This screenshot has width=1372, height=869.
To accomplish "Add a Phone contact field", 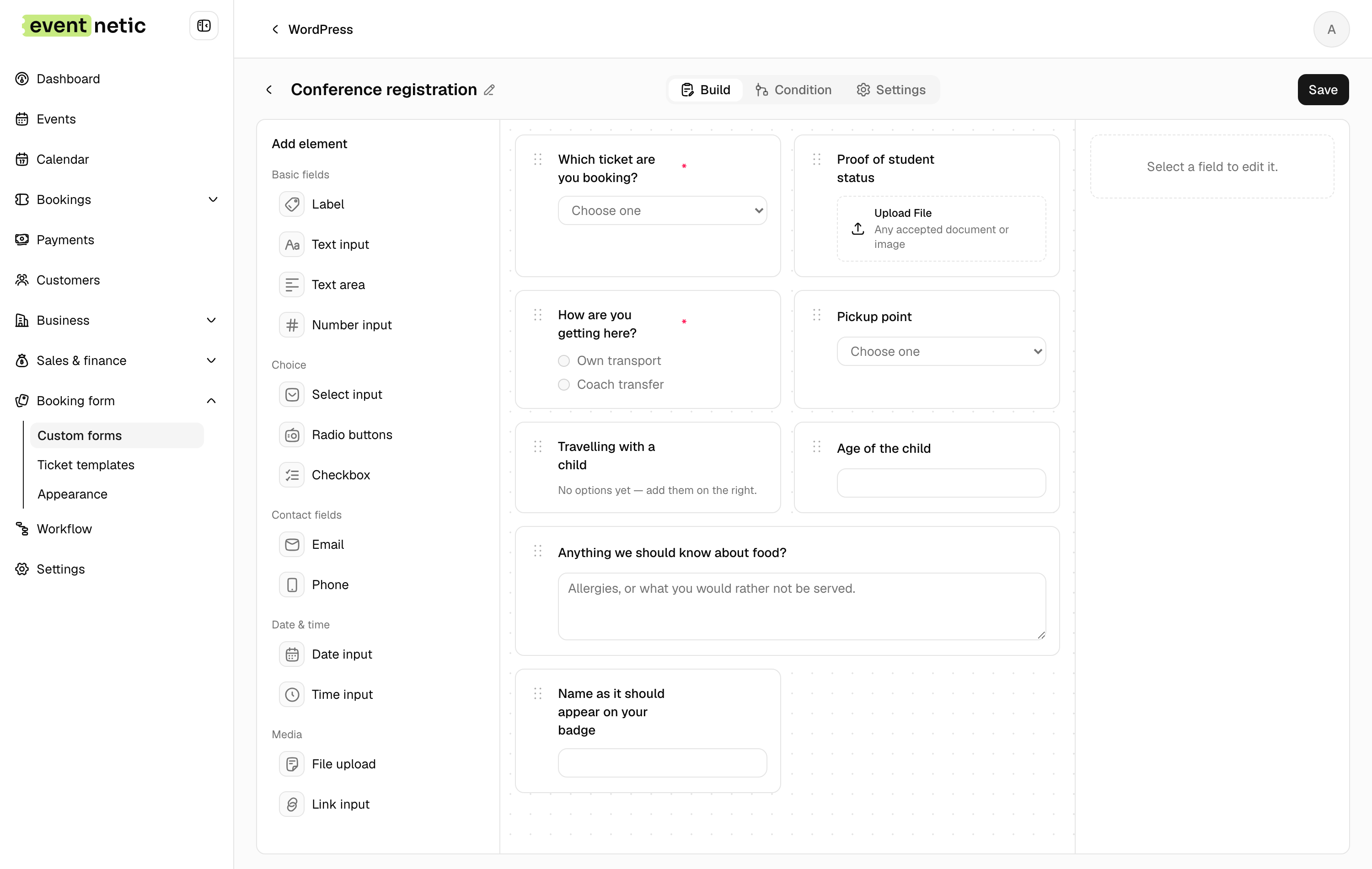I will pyautogui.click(x=314, y=585).
